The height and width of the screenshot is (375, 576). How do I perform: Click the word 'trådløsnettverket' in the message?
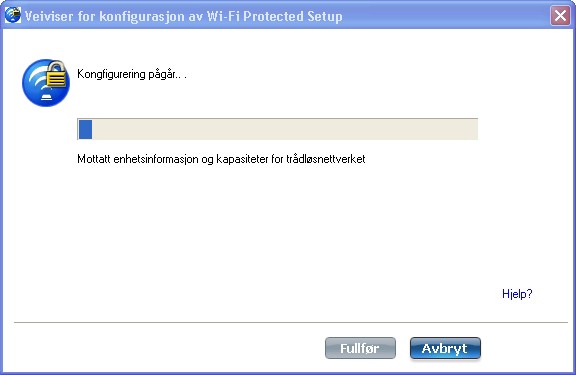click(x=325, y=159)
